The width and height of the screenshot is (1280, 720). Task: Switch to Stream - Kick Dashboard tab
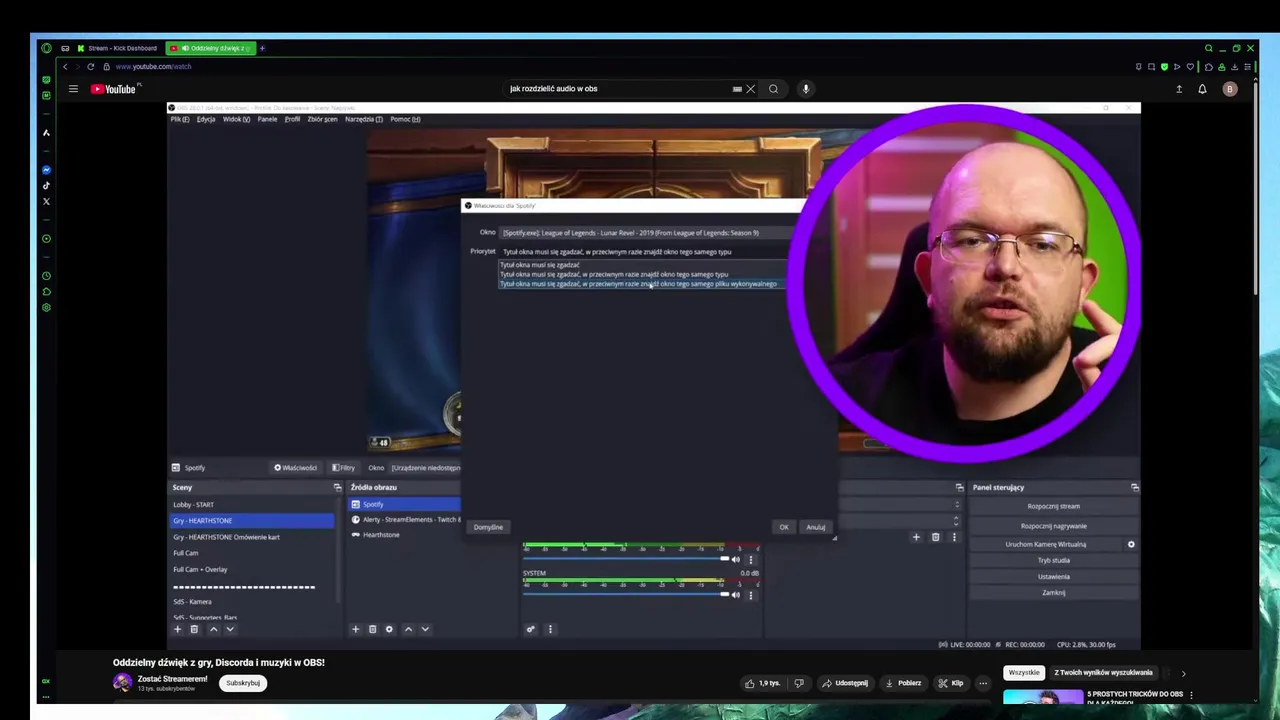[116, 48]
